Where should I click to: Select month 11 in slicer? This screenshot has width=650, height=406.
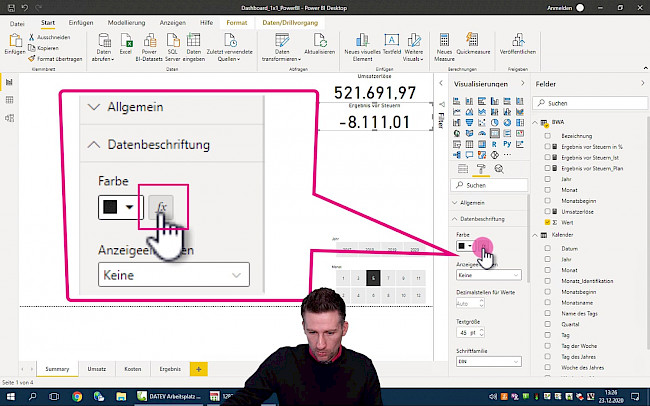click(418, 278)
